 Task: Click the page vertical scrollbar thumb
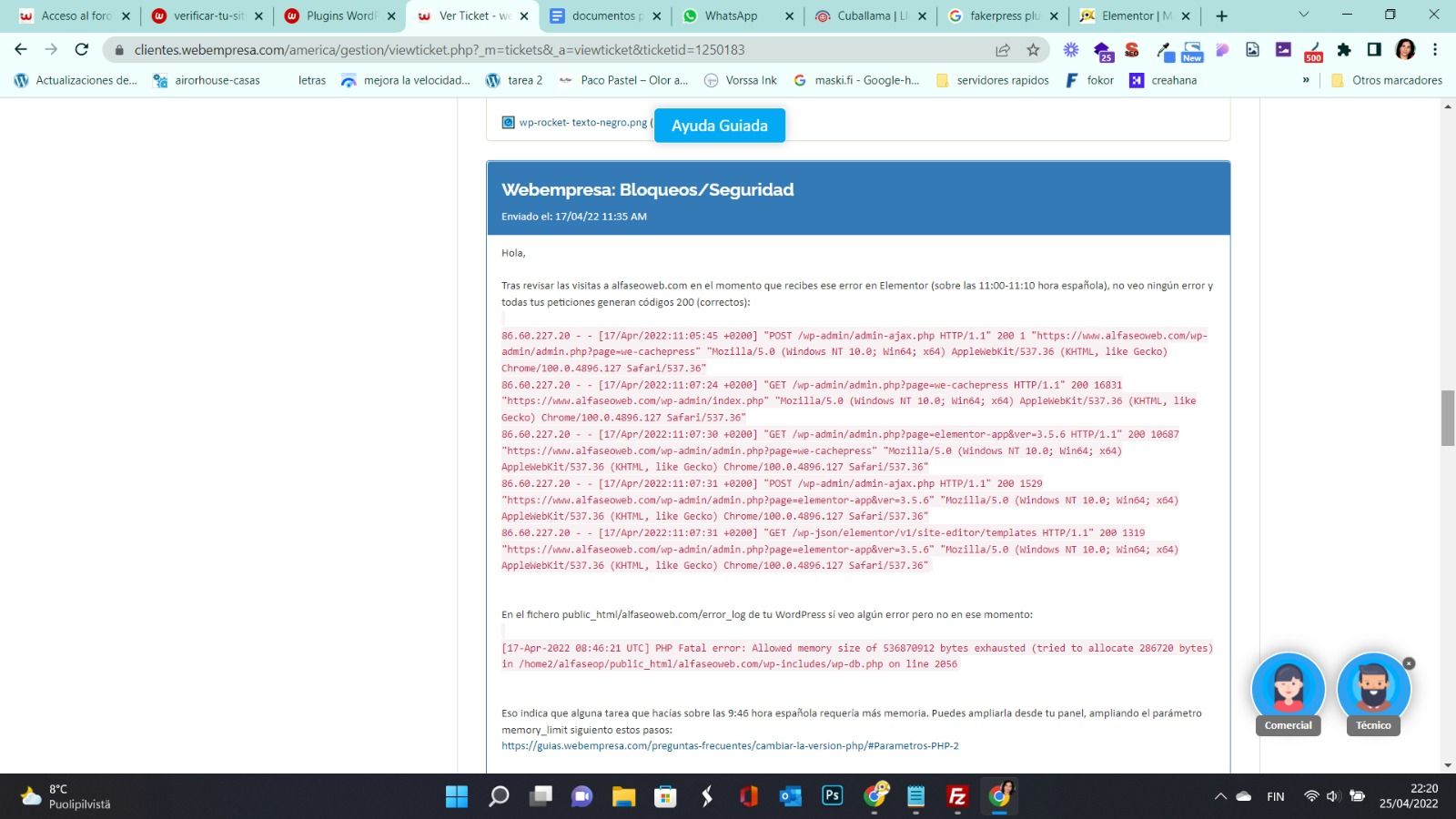coord(1448,418)
